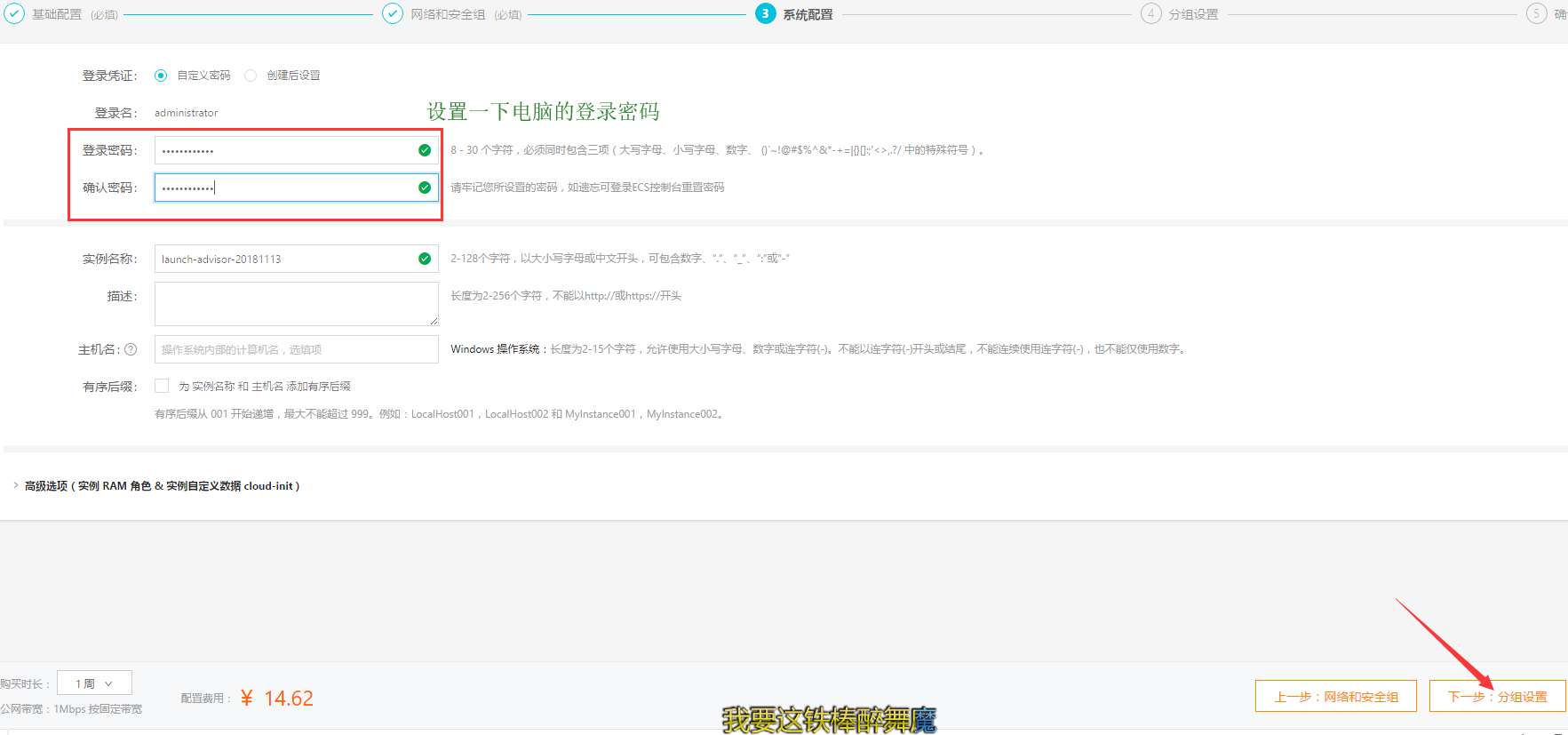Click the 长度为2-256个字符 description hint

[566, 296]
